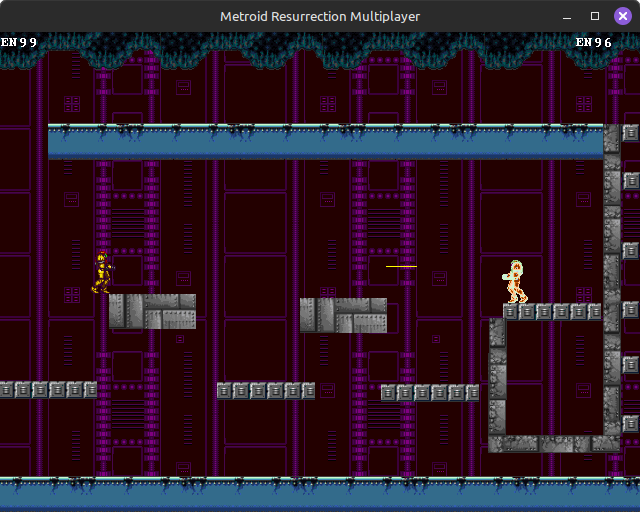Close the Metroid Resurrection Multiplayer window

622,16
